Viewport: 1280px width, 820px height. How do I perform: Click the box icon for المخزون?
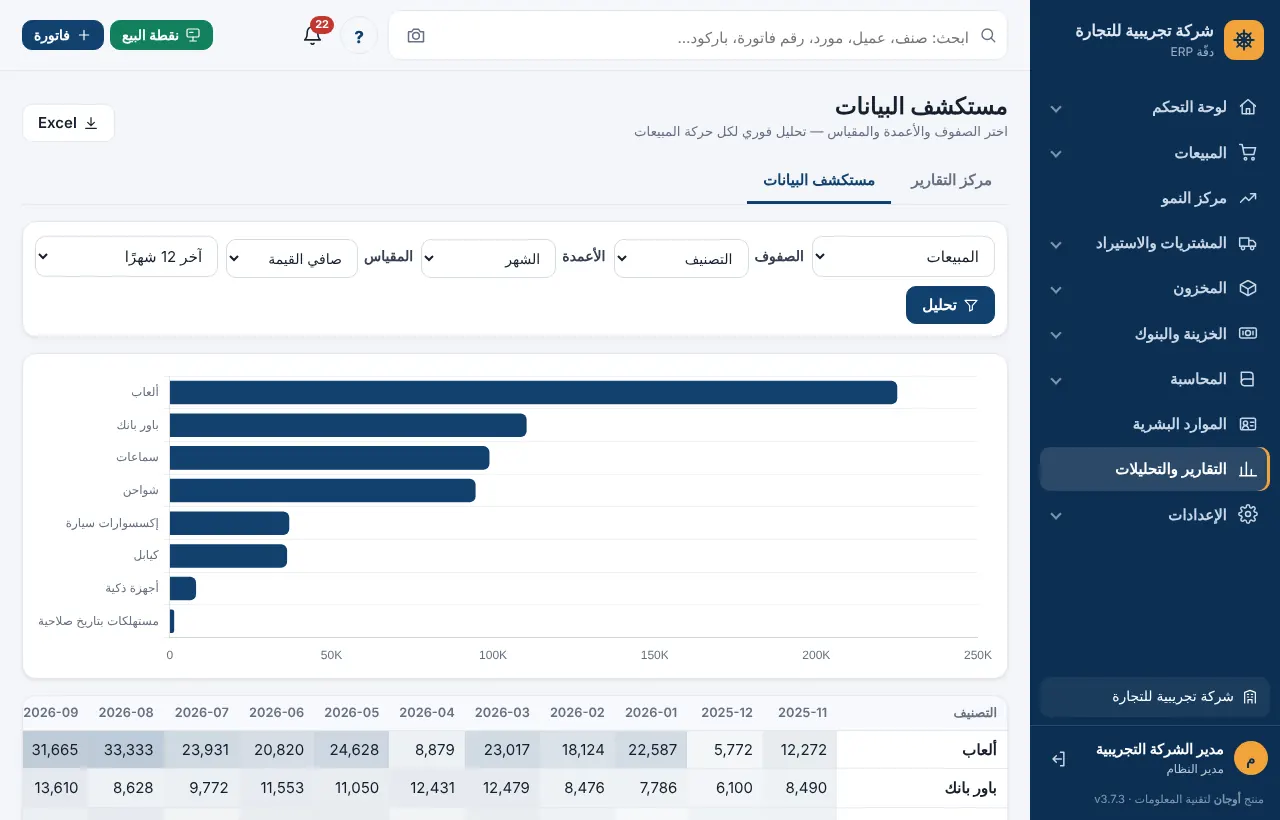click(1247, 288)
